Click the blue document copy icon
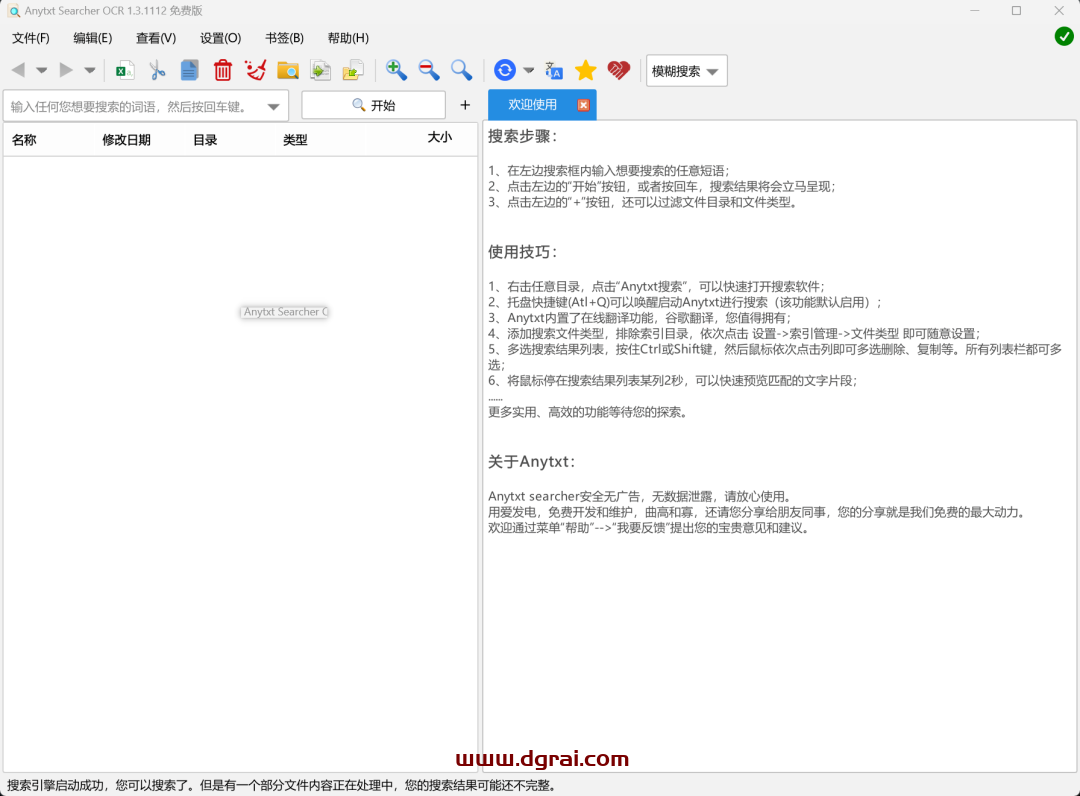Screen dimensions: 1080x796 point(189,70)
